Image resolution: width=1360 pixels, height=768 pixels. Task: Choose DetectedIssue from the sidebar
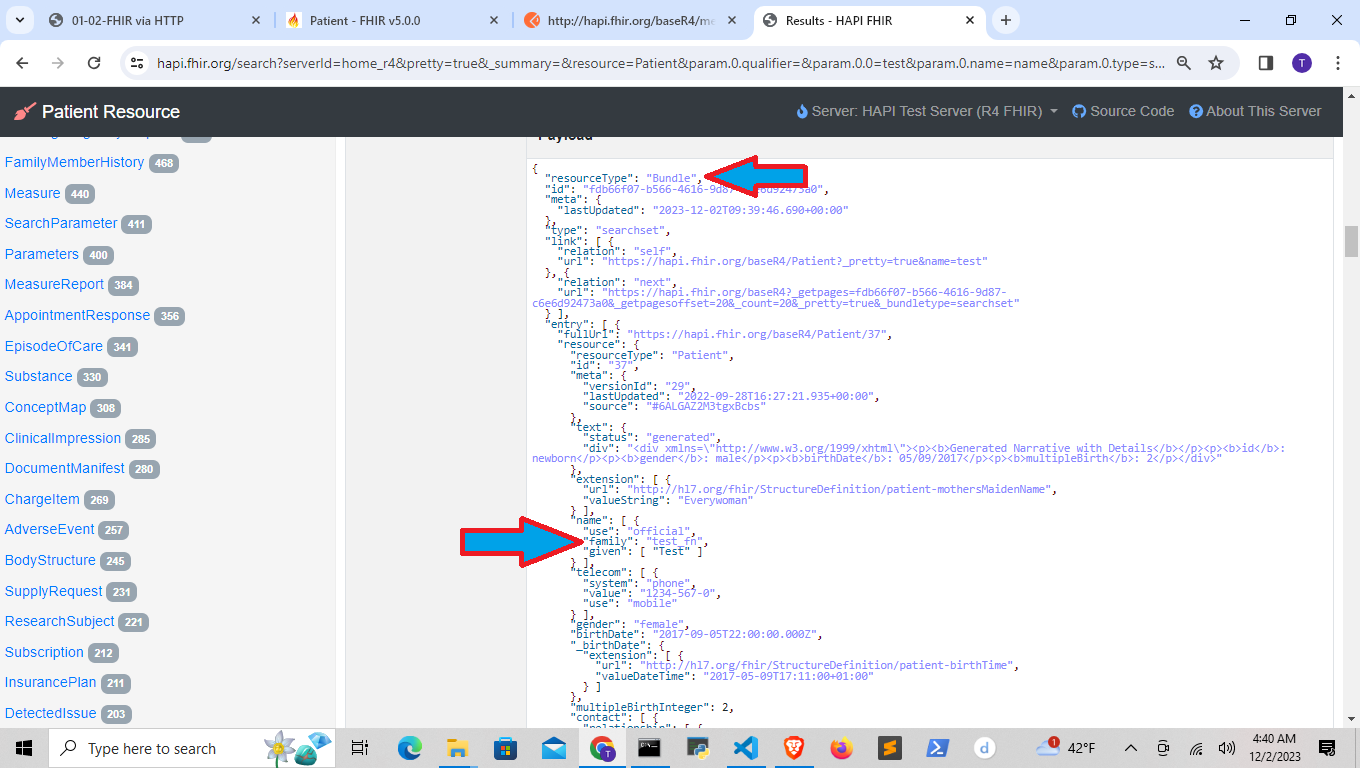(51, 713)
